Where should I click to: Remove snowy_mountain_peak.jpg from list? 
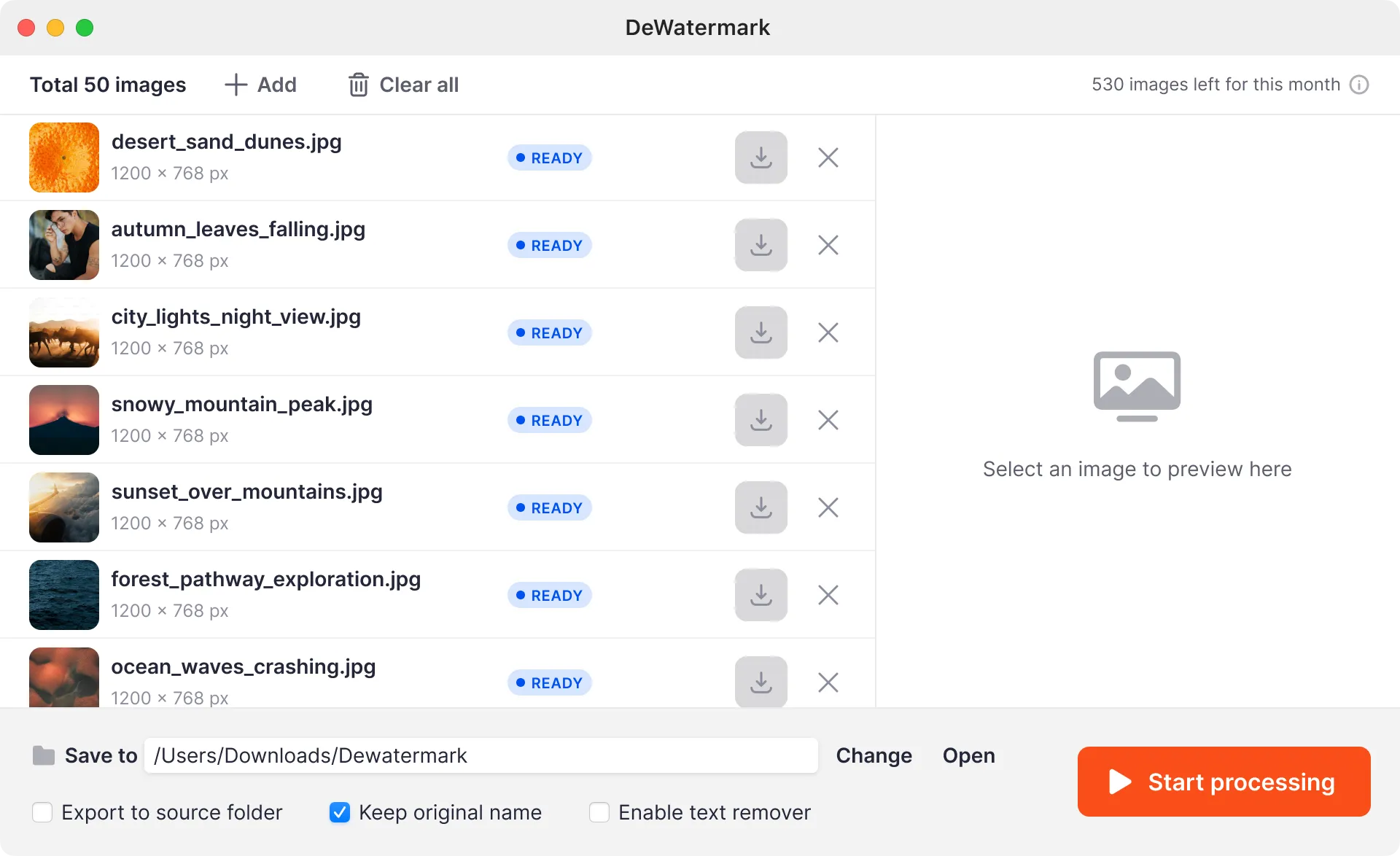[x=828, y=420]
